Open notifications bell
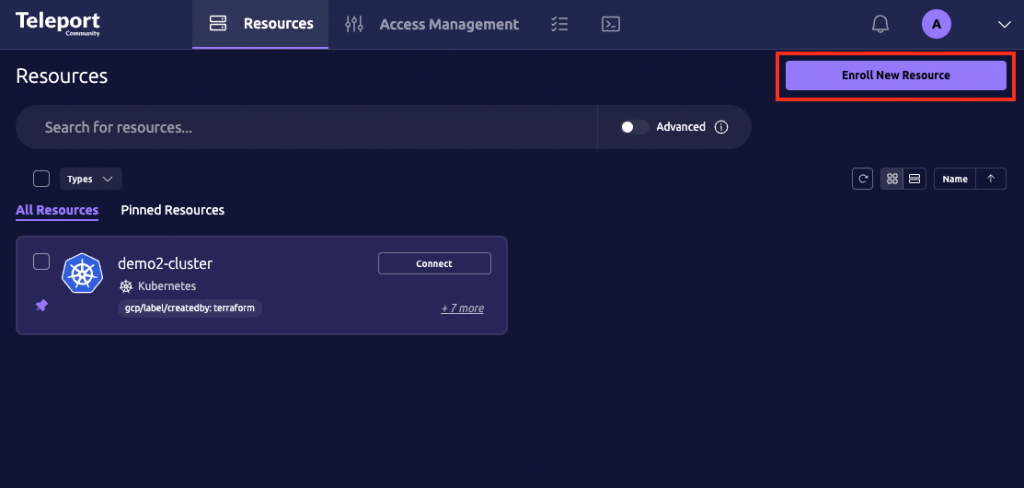Viewport: 1024px width, 488px height. 880,24
